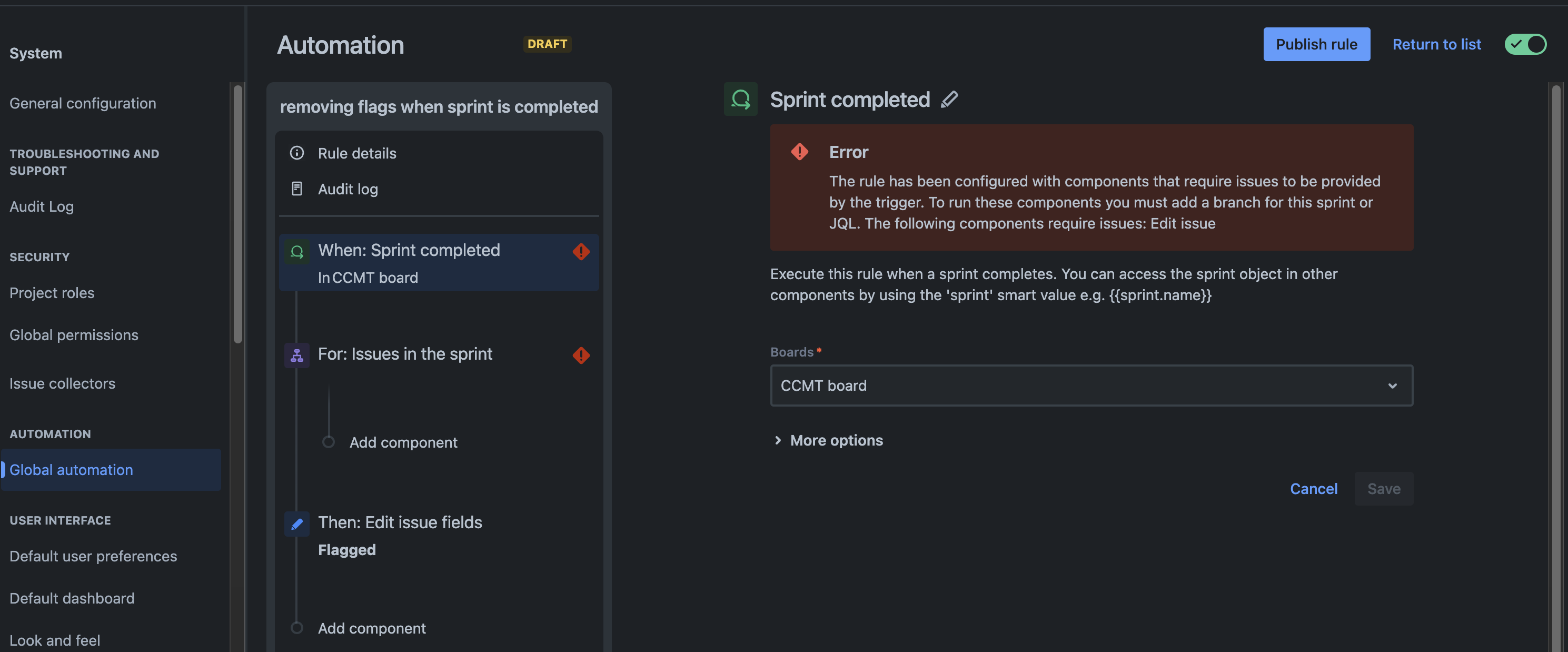
Task: Follow the Return to list link
Action: coord(1437,44)
